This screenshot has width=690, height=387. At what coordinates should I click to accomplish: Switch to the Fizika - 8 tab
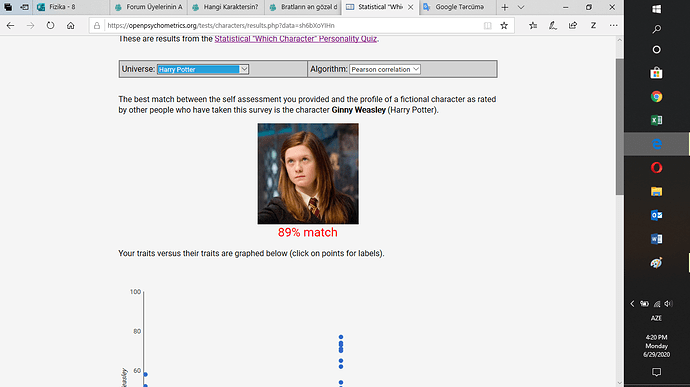click(70, 7)
